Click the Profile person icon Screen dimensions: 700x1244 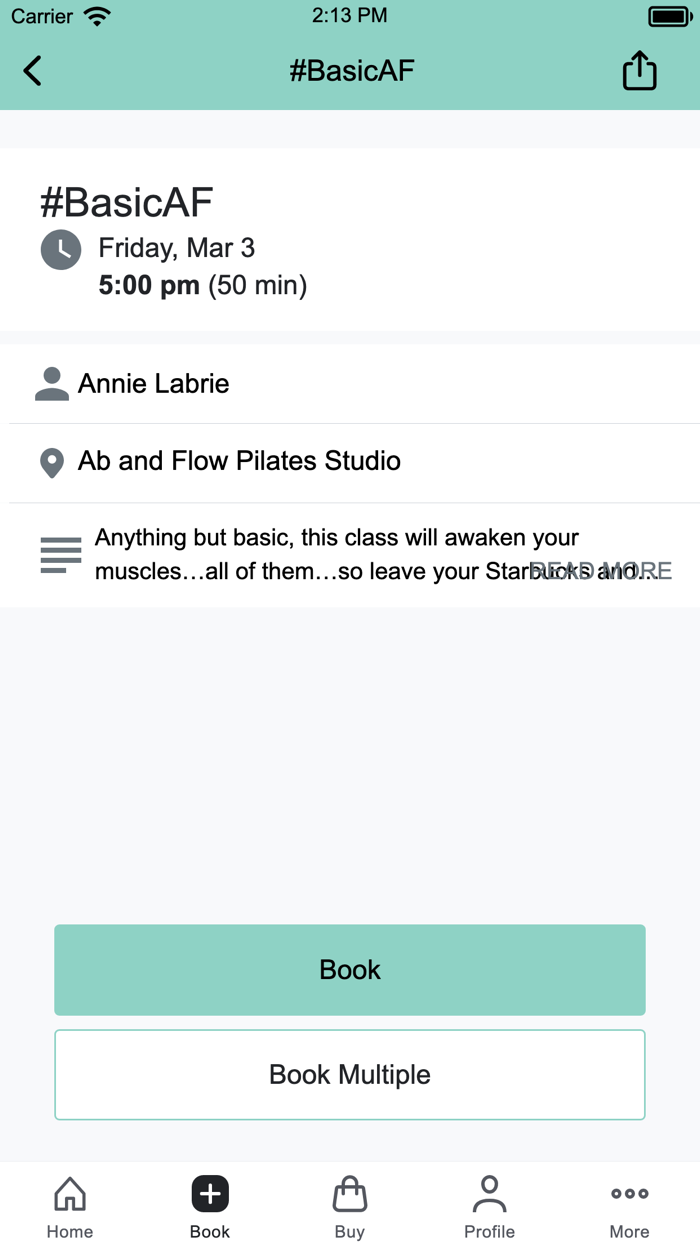[489, 1192]
